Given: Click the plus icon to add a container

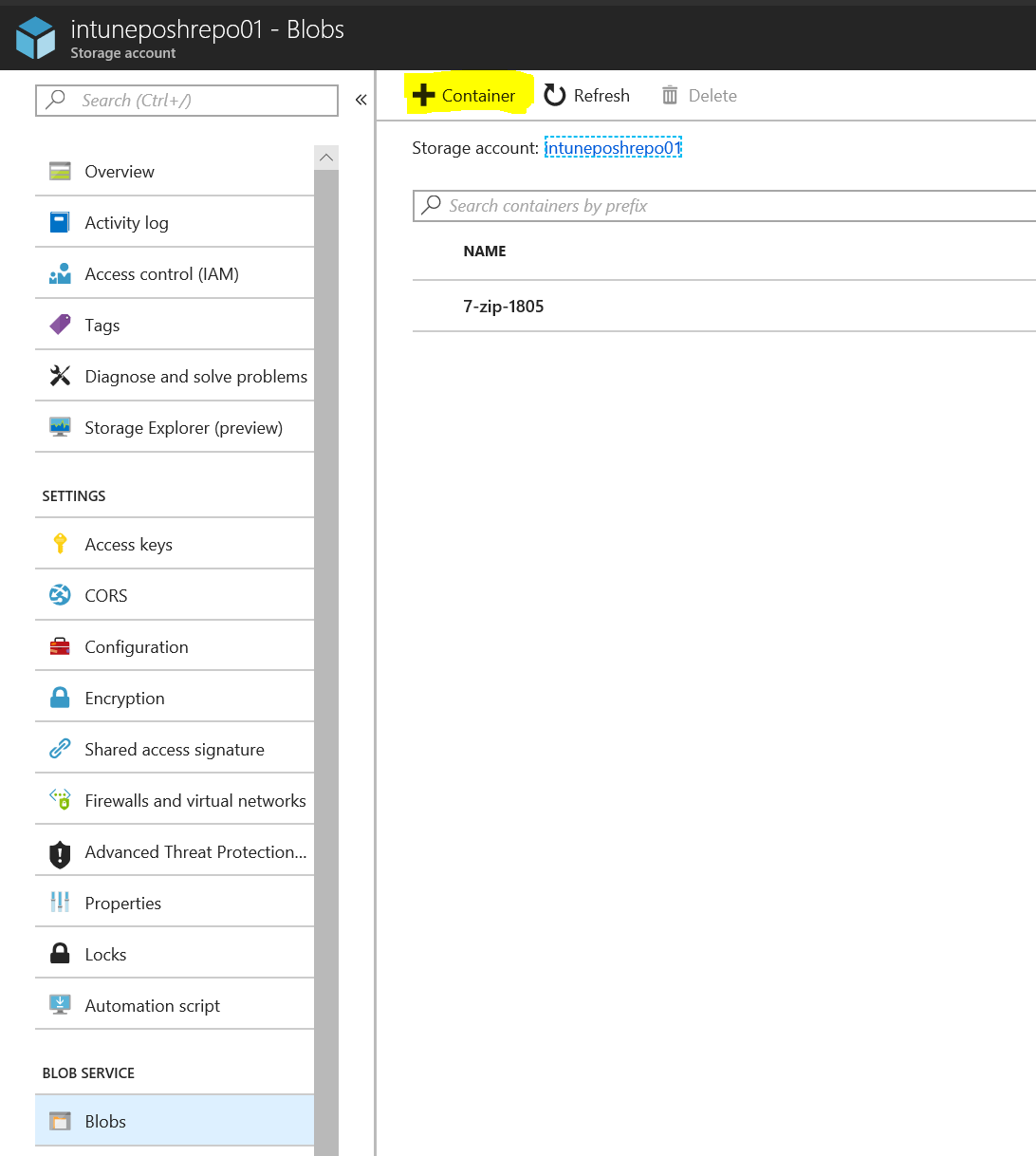Looking at the screenshot, I should pos(423,95).
